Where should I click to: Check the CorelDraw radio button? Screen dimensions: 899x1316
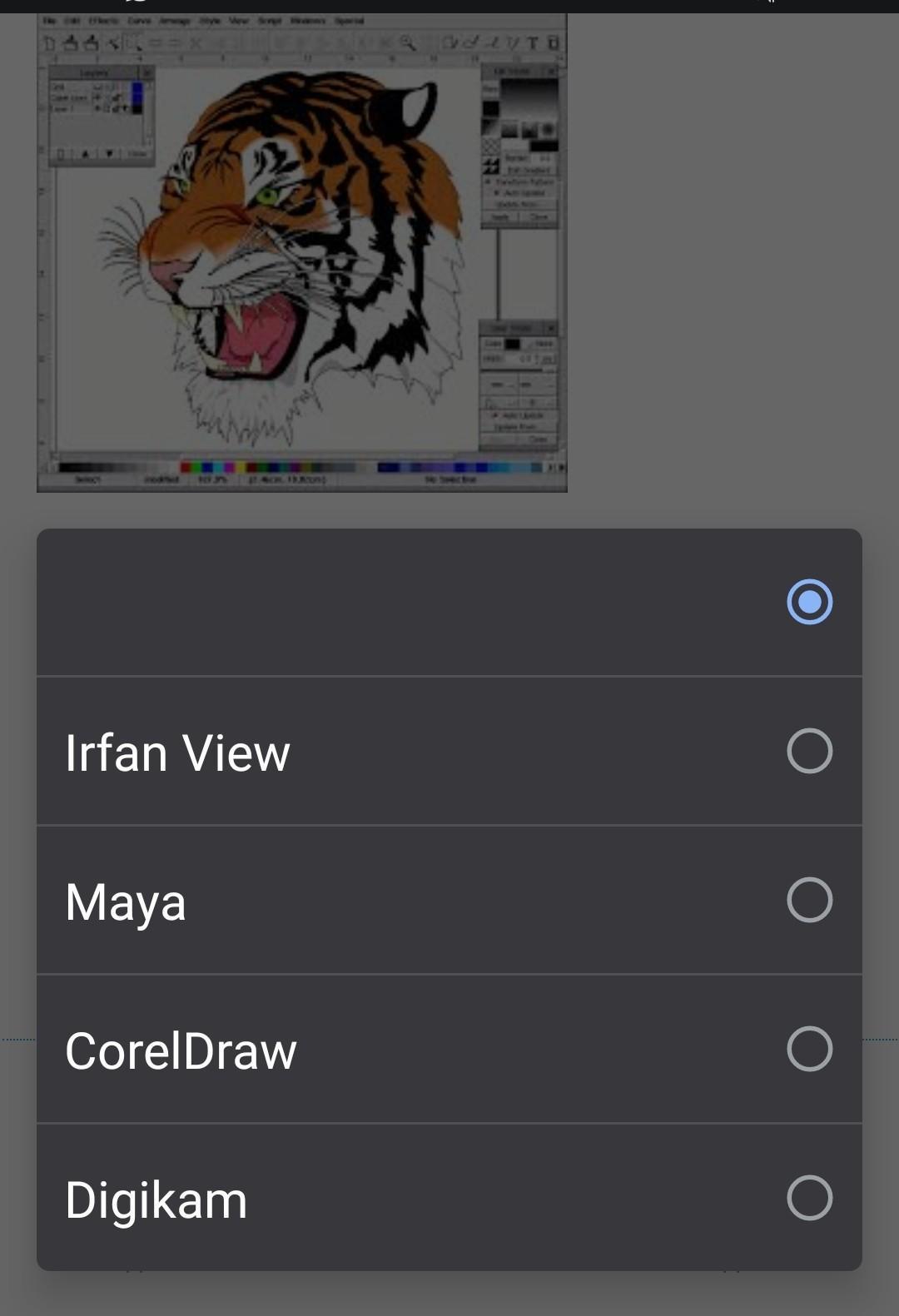[x=809, y=1049]
